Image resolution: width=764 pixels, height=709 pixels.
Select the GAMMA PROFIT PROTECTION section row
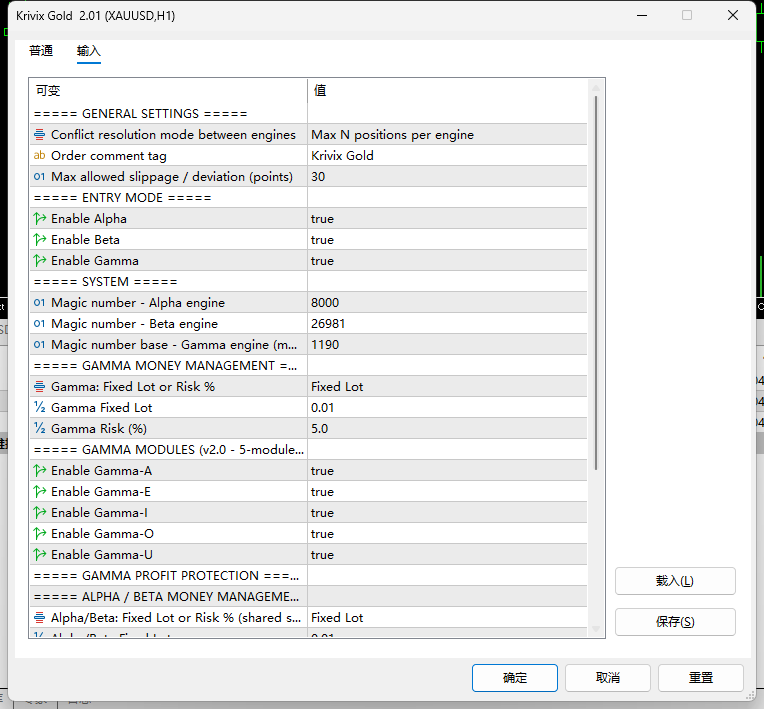[308, 575]
